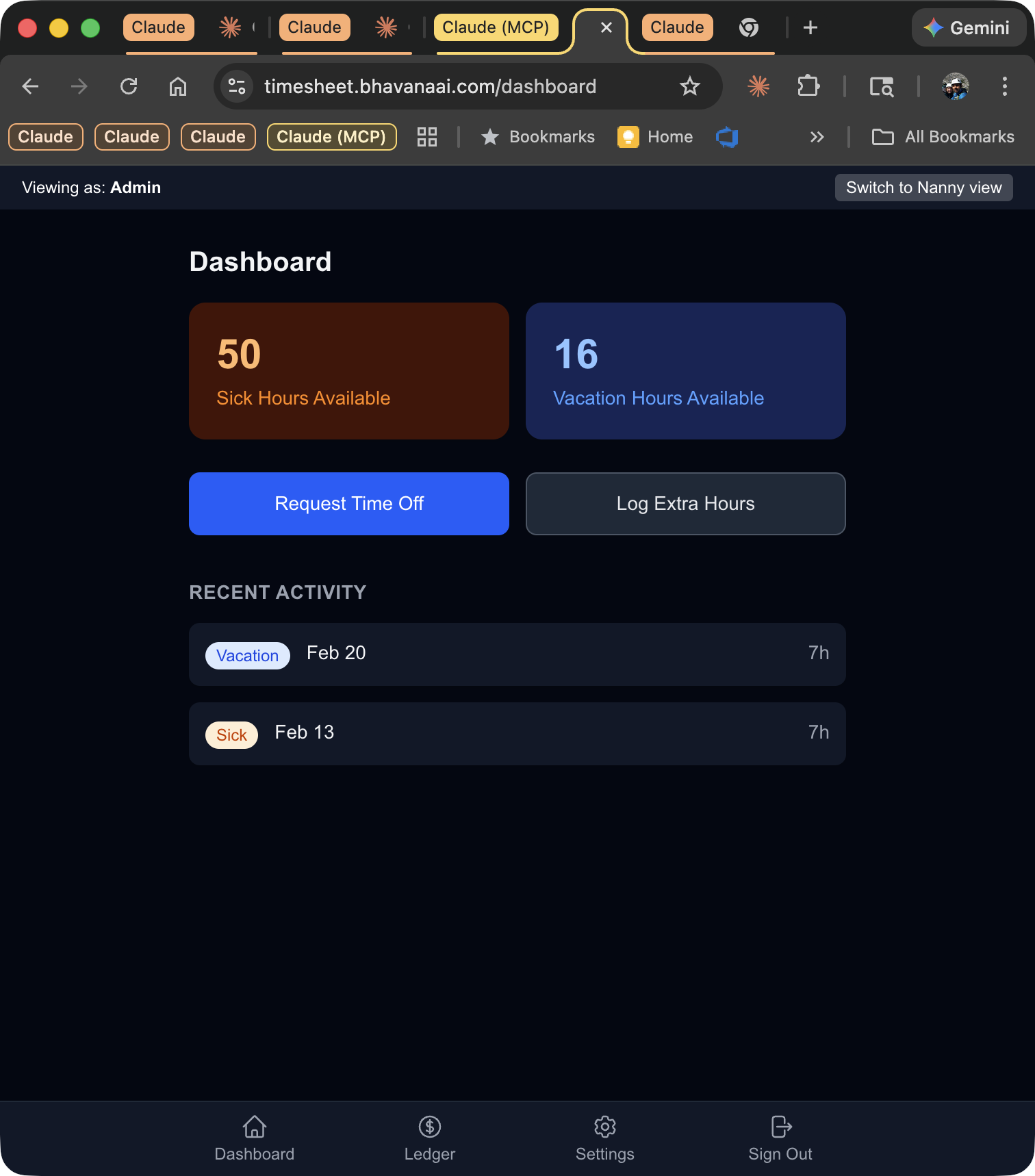Click the address bar URL field
The width and height of the screenshot is (1035, 1176).
430,86
